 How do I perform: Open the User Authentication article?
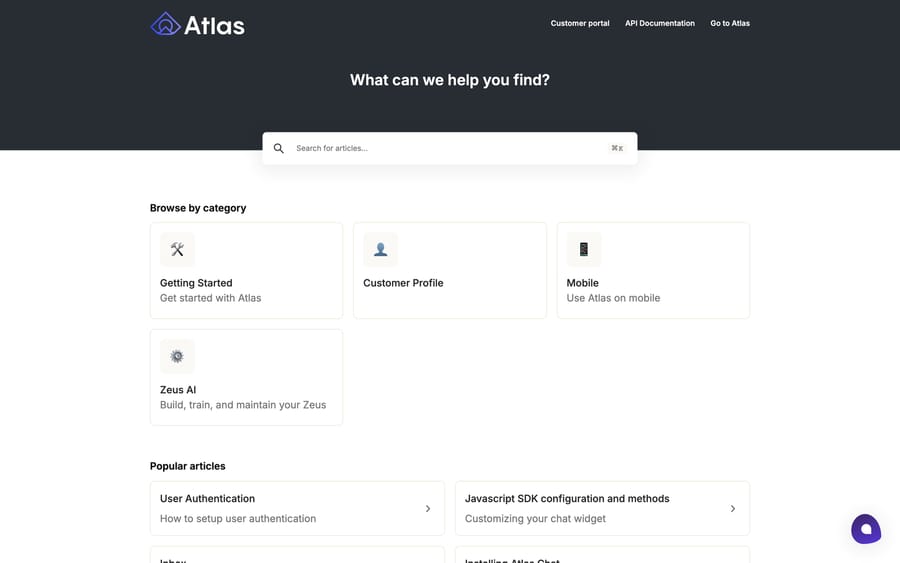297,508
